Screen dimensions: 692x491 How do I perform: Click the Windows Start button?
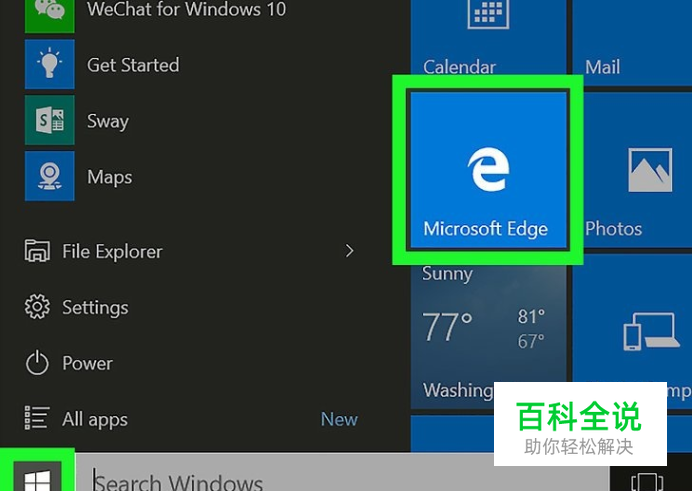[37, 477]
